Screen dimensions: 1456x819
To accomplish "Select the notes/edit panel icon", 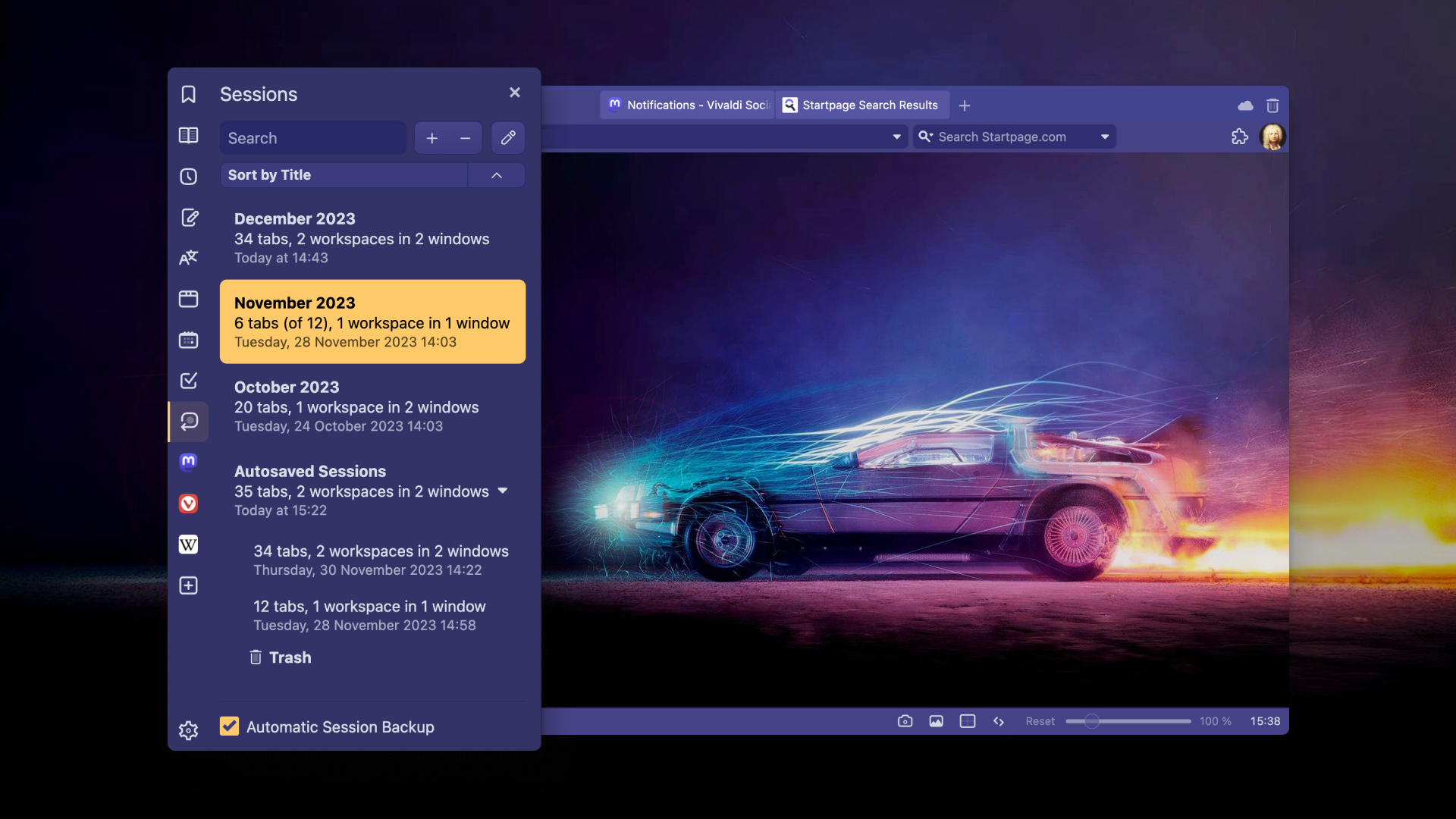I will (188, 216).
